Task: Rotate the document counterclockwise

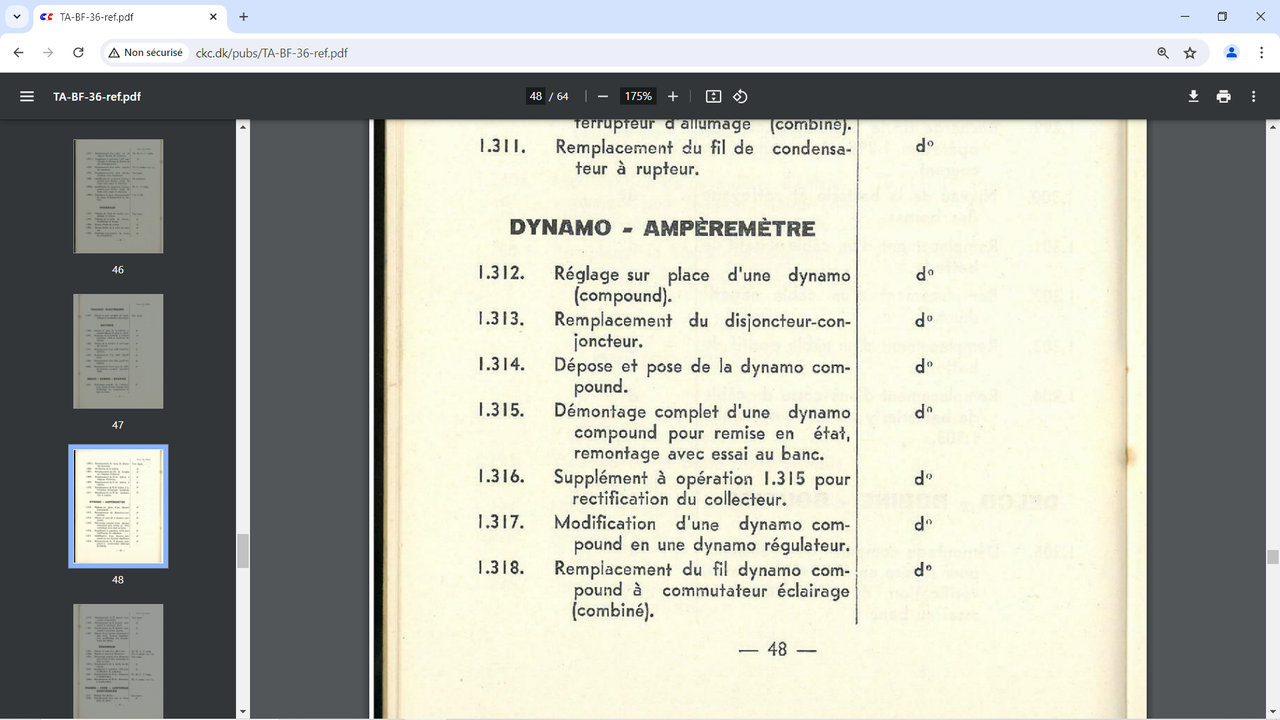Action: (740, 96)
